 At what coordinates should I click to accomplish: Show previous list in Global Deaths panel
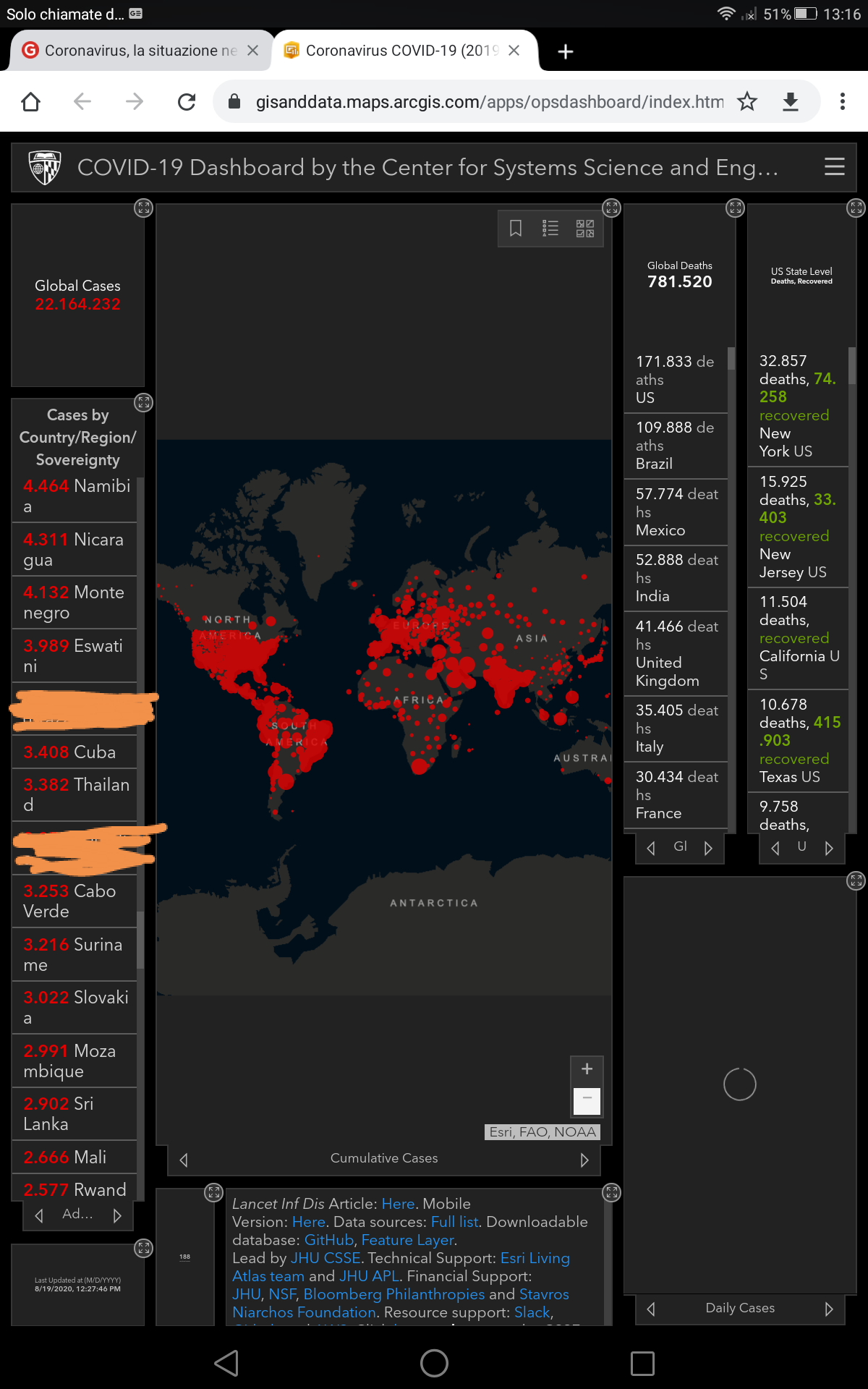click(x=651, y=848)
